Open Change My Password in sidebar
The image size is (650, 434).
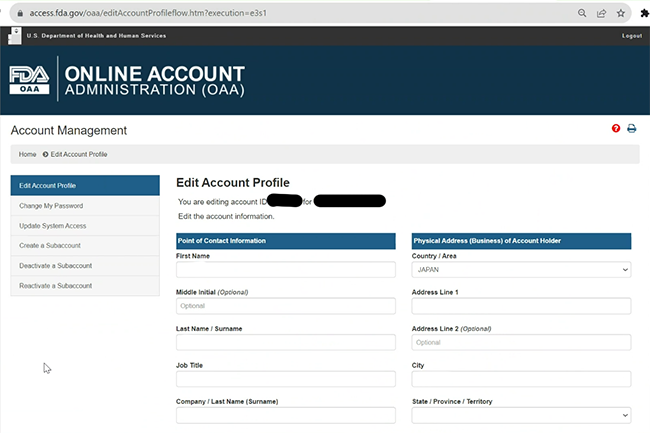pyautogui.click(x=85, y=206)
